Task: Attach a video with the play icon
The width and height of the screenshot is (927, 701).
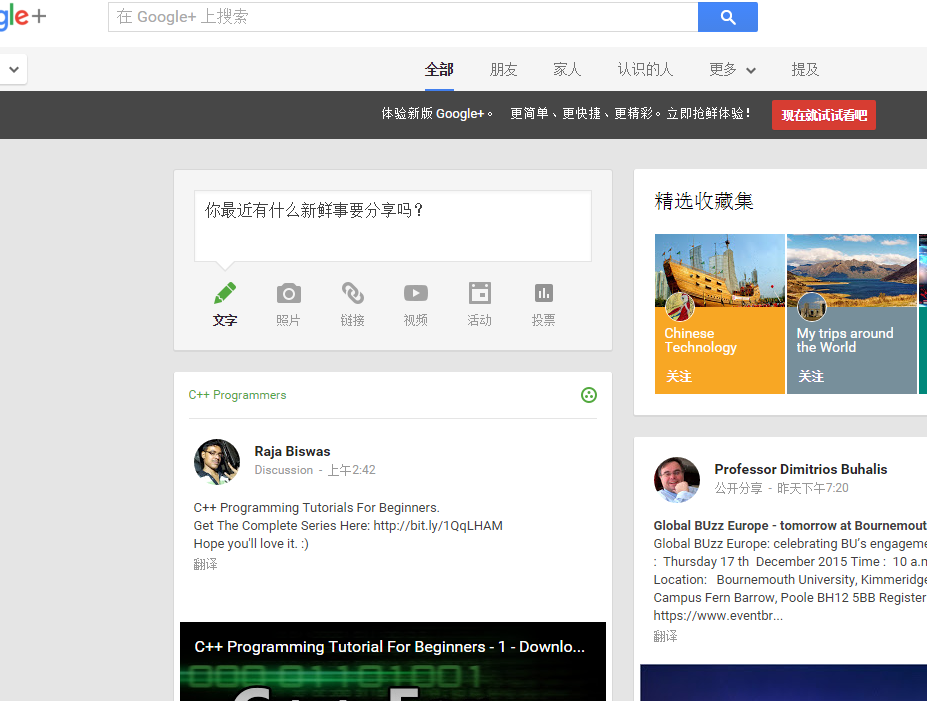Action: [416, 293]
